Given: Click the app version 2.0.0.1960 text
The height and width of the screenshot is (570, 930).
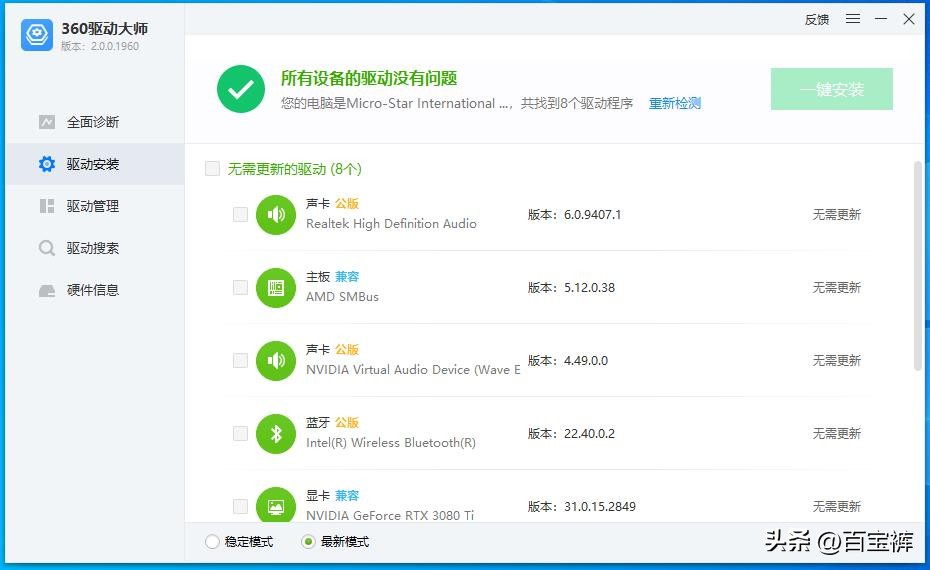Looking at the screenshot, I should pos(114,46).
